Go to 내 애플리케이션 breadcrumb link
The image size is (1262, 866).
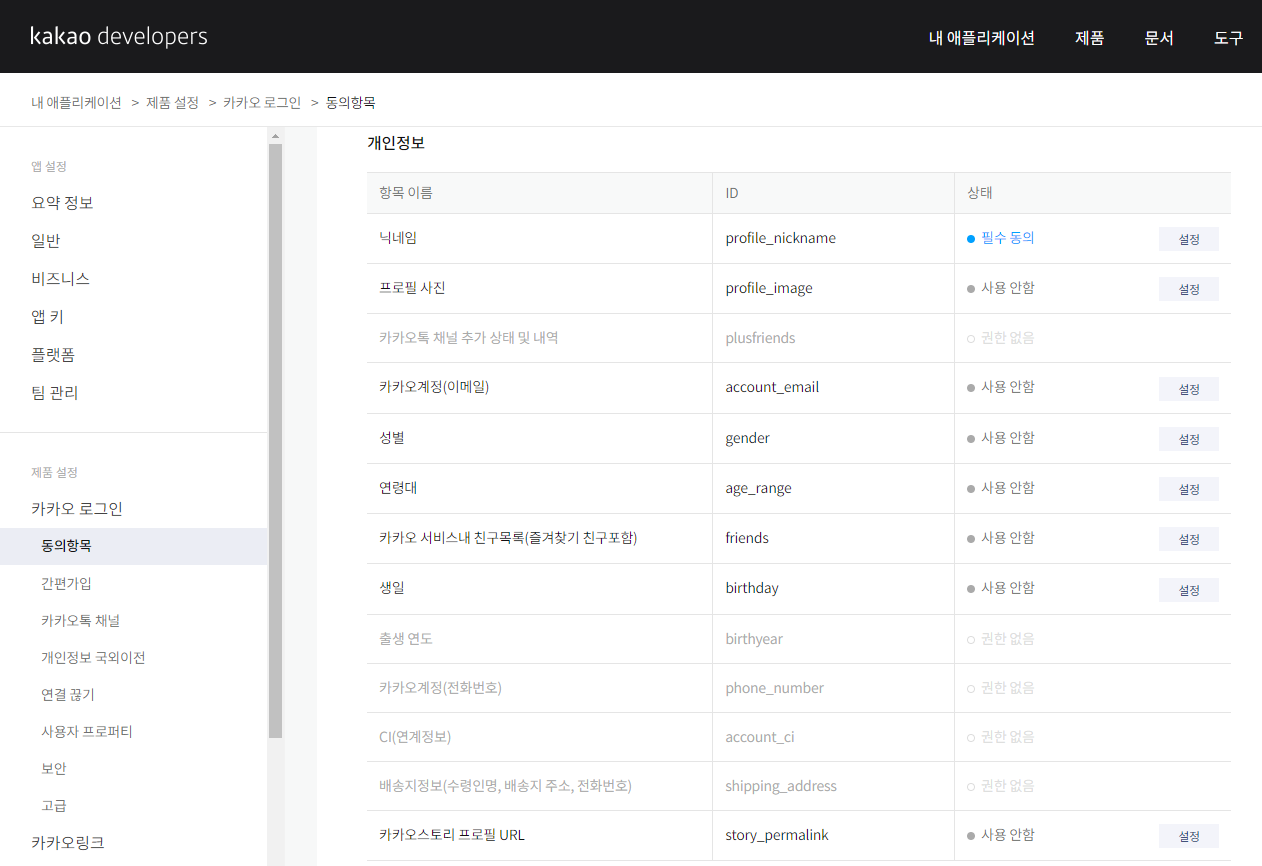(x=76, y=102)
